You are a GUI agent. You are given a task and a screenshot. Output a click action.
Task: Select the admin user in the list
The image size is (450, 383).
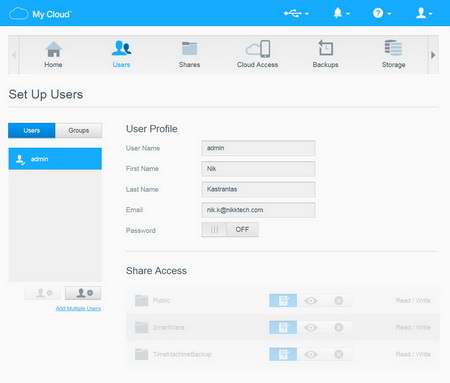(x=55, y=159)
